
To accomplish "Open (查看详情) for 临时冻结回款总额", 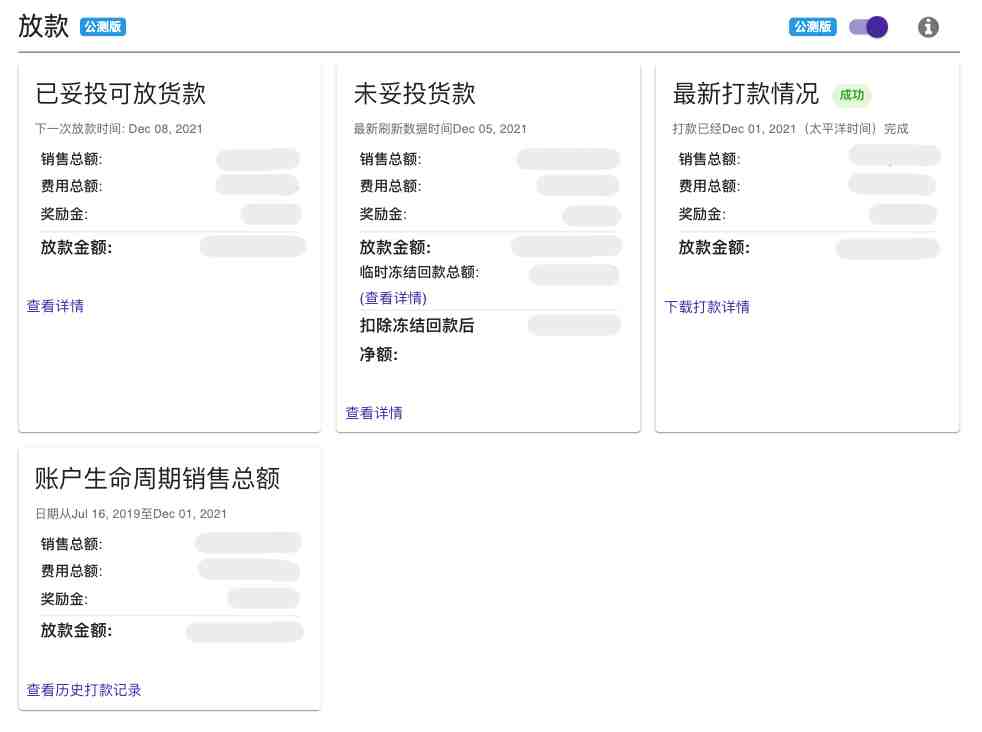I will click(393, 298).
